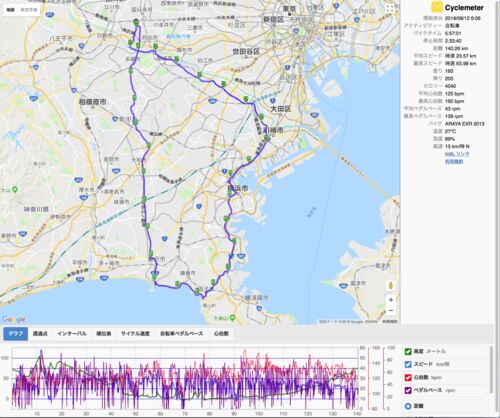The image size is (500, 418).
Task: Open the KML リンク link
Action: click(457, 154)
